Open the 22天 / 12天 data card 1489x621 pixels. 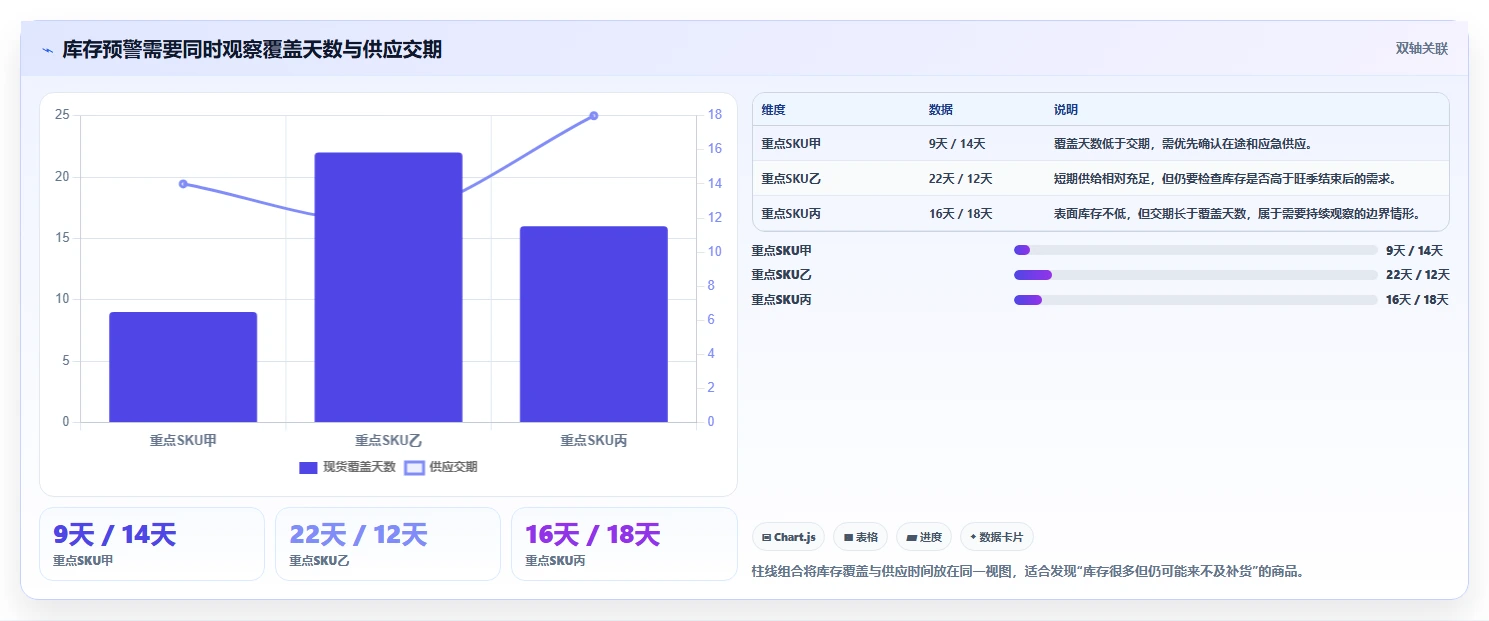coord(388,544)
